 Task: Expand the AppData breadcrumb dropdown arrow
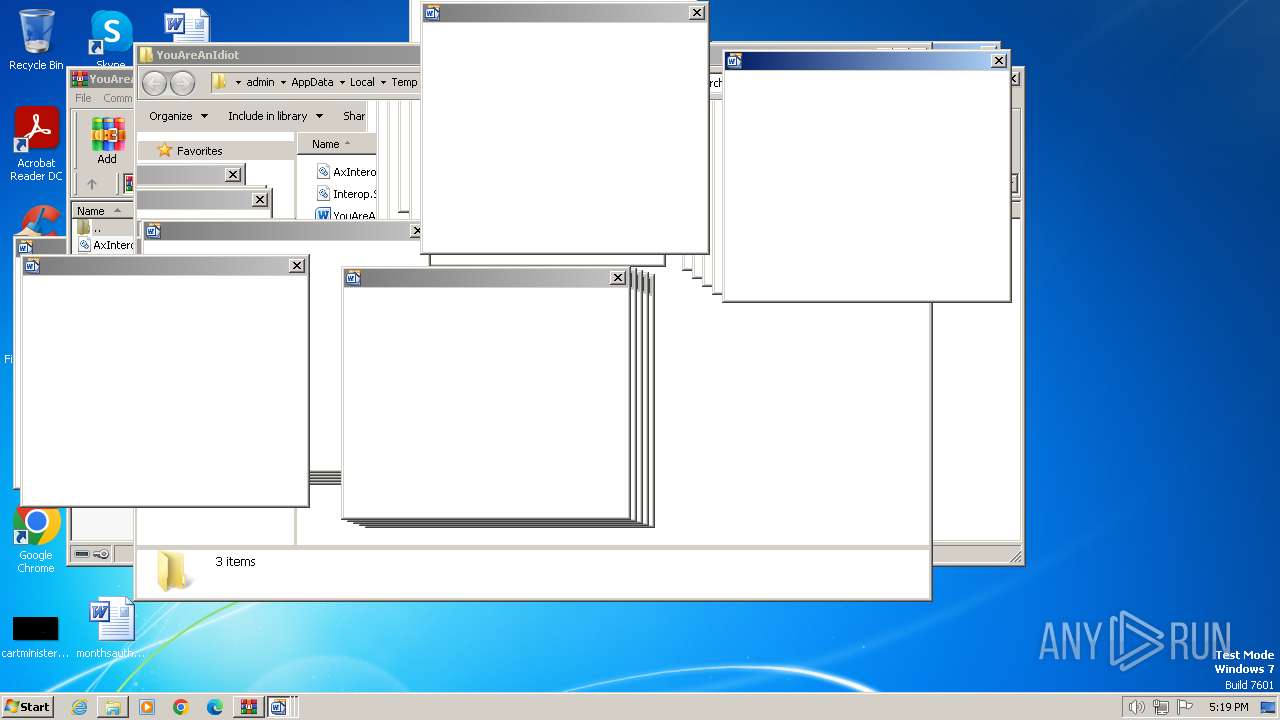[342, 82]
